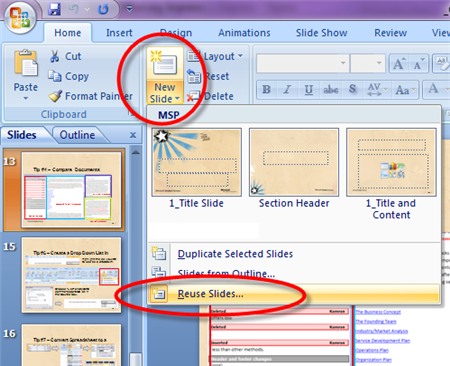Toggle Italic formatting

coord(287,89)
